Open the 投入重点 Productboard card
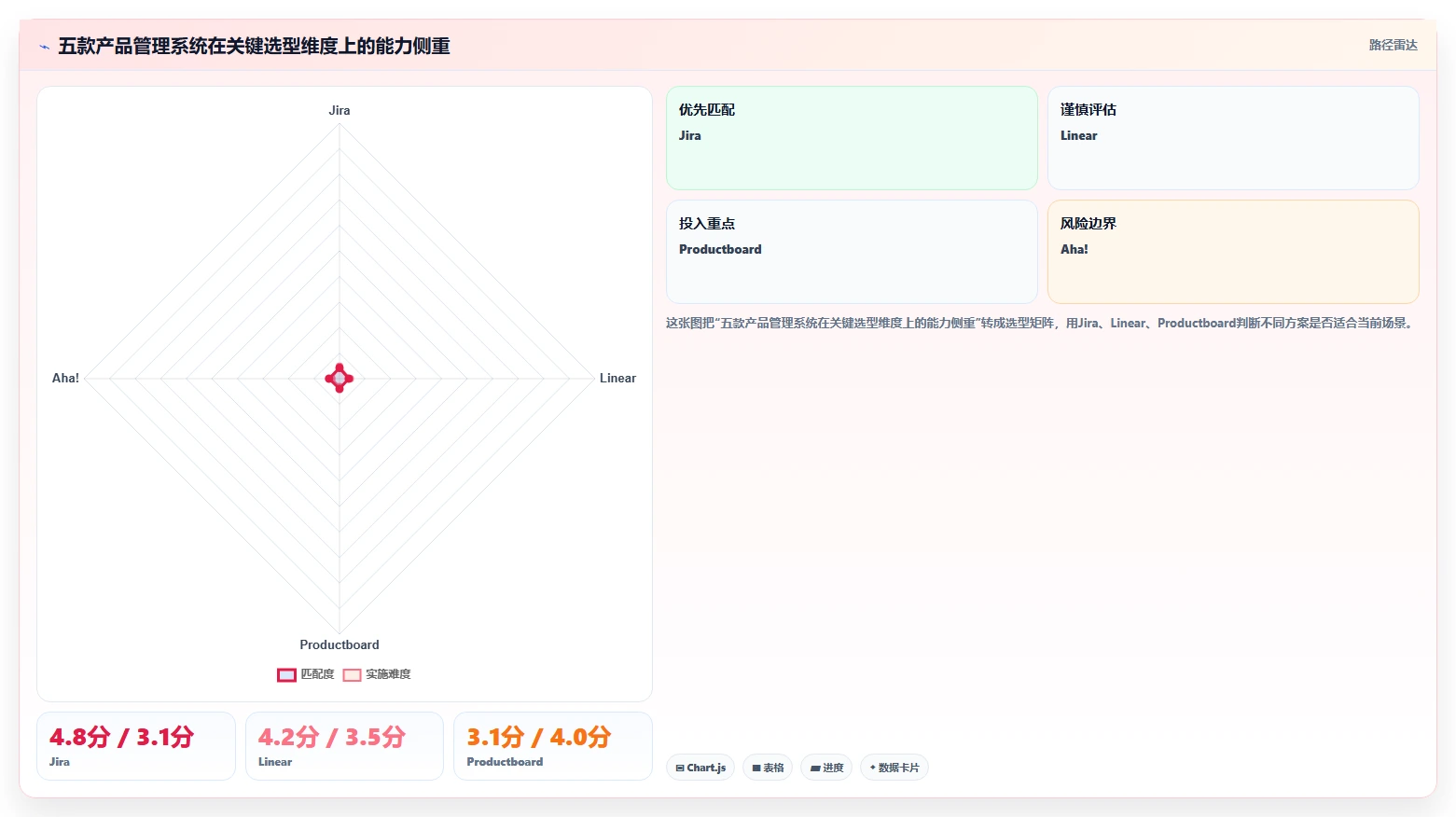This screenshot has width=1456, height=817. click(852, 252)
